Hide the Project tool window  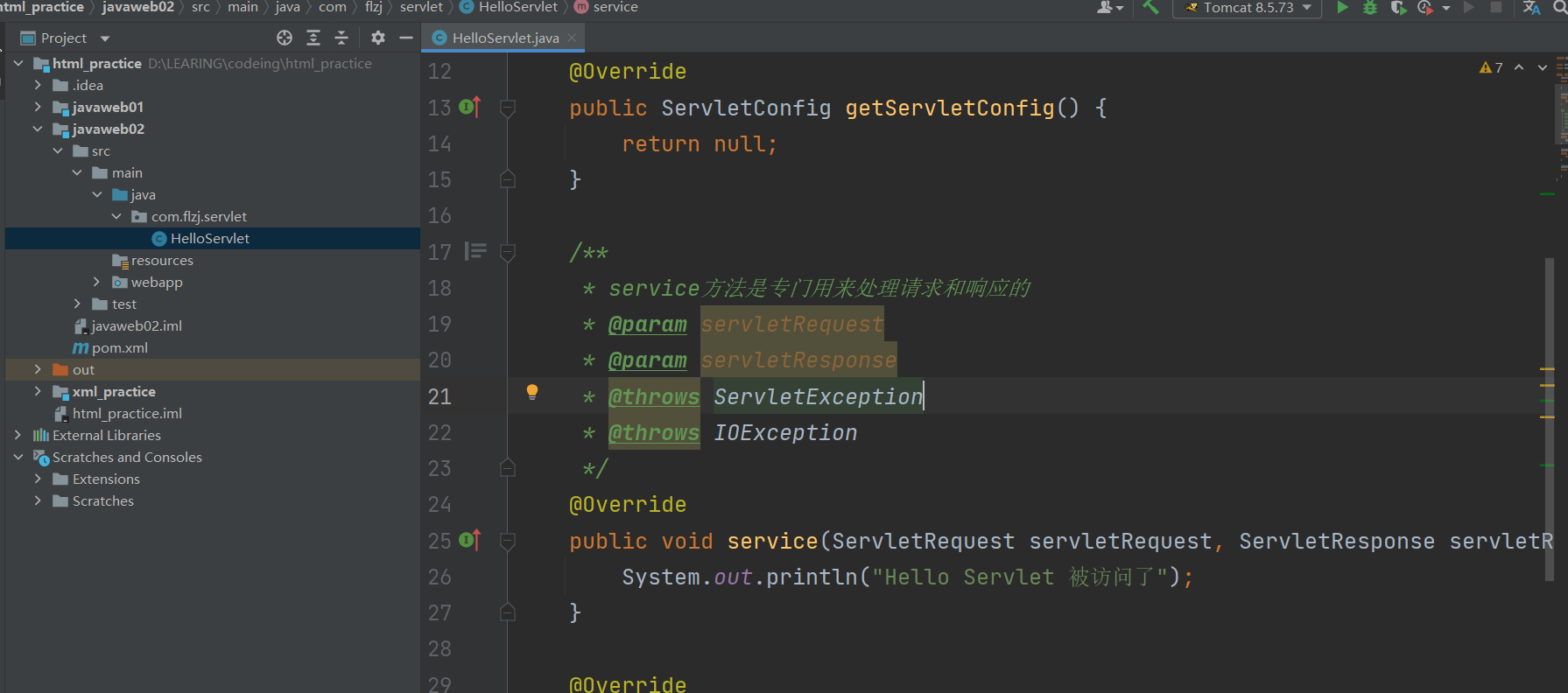pos(406,38)
